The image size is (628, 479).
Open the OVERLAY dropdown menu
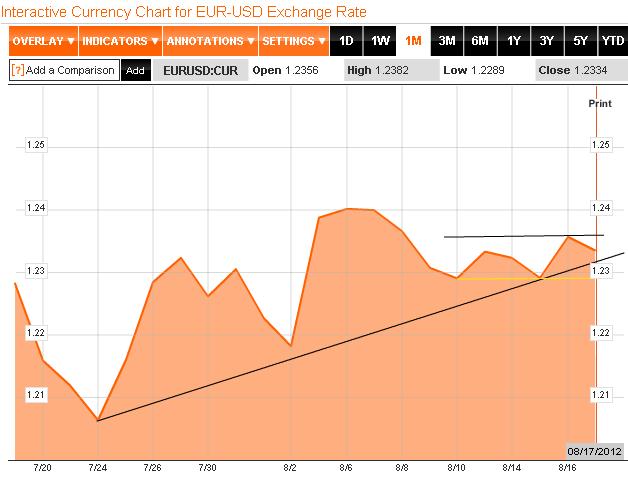point(43,41)
